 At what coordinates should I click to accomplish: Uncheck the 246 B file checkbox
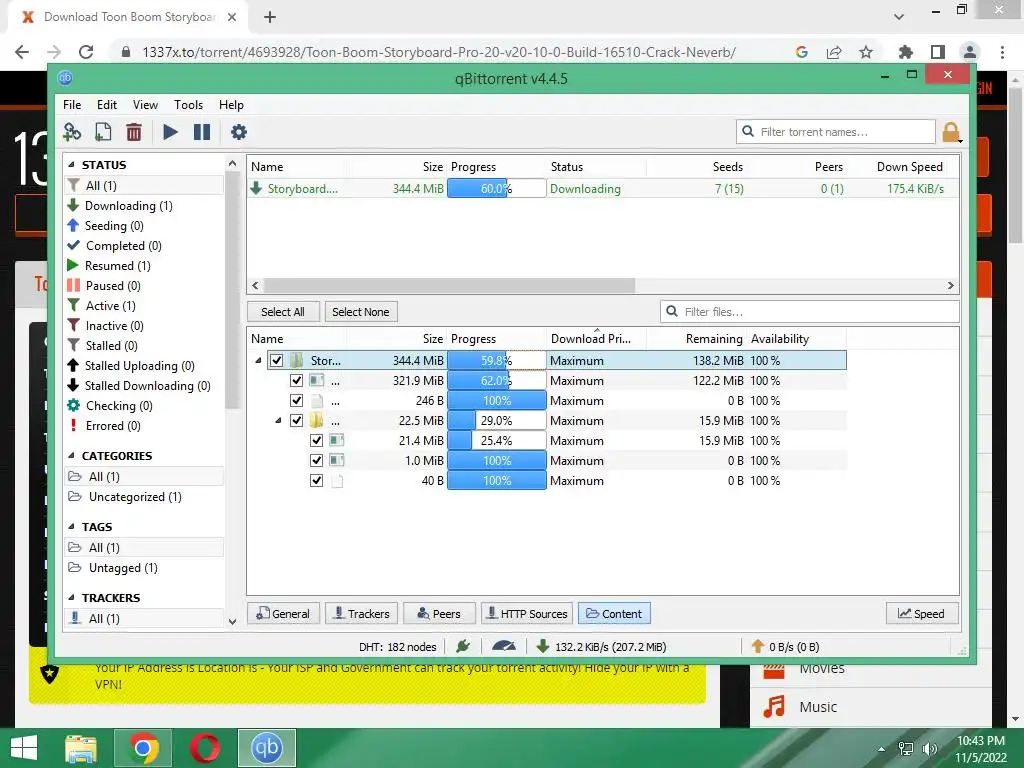pos(296,400)
